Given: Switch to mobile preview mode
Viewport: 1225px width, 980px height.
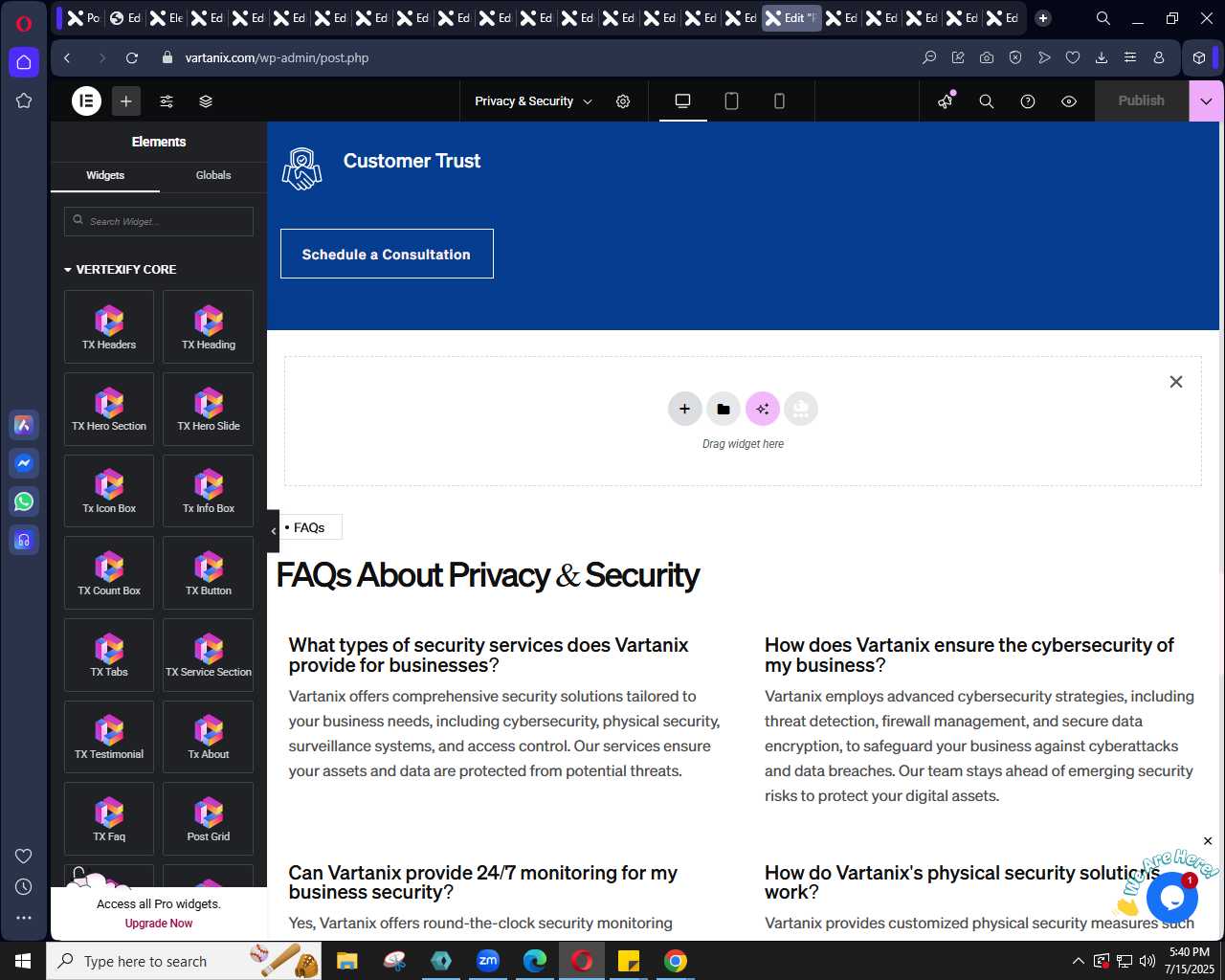Looking at the screenshot, I should point(779,100).
